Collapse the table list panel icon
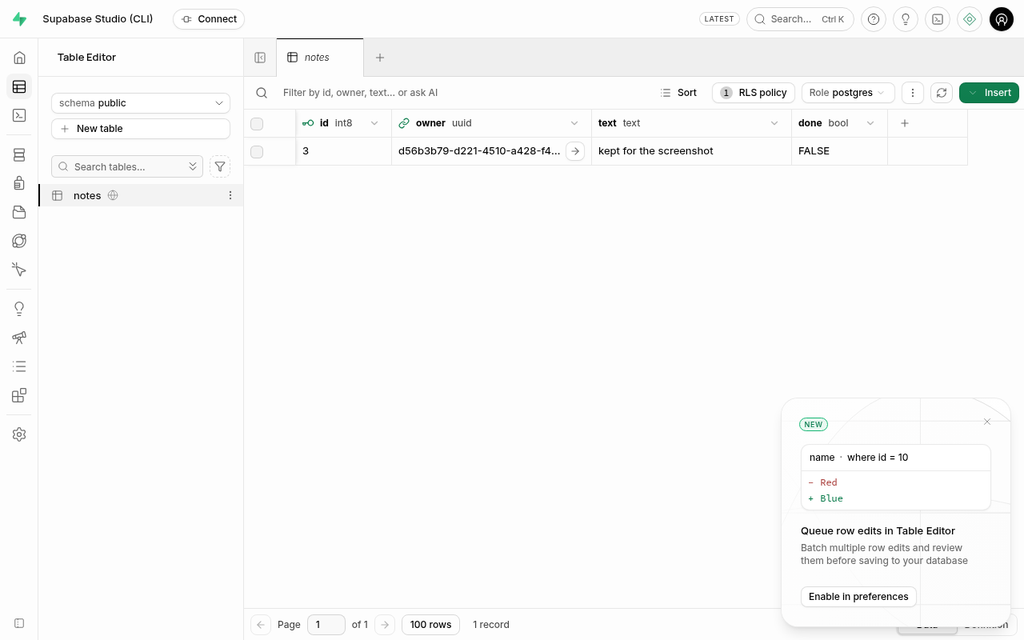This screenshot has width=1024, height=640. pyautogui.click(x=260, y=57)
